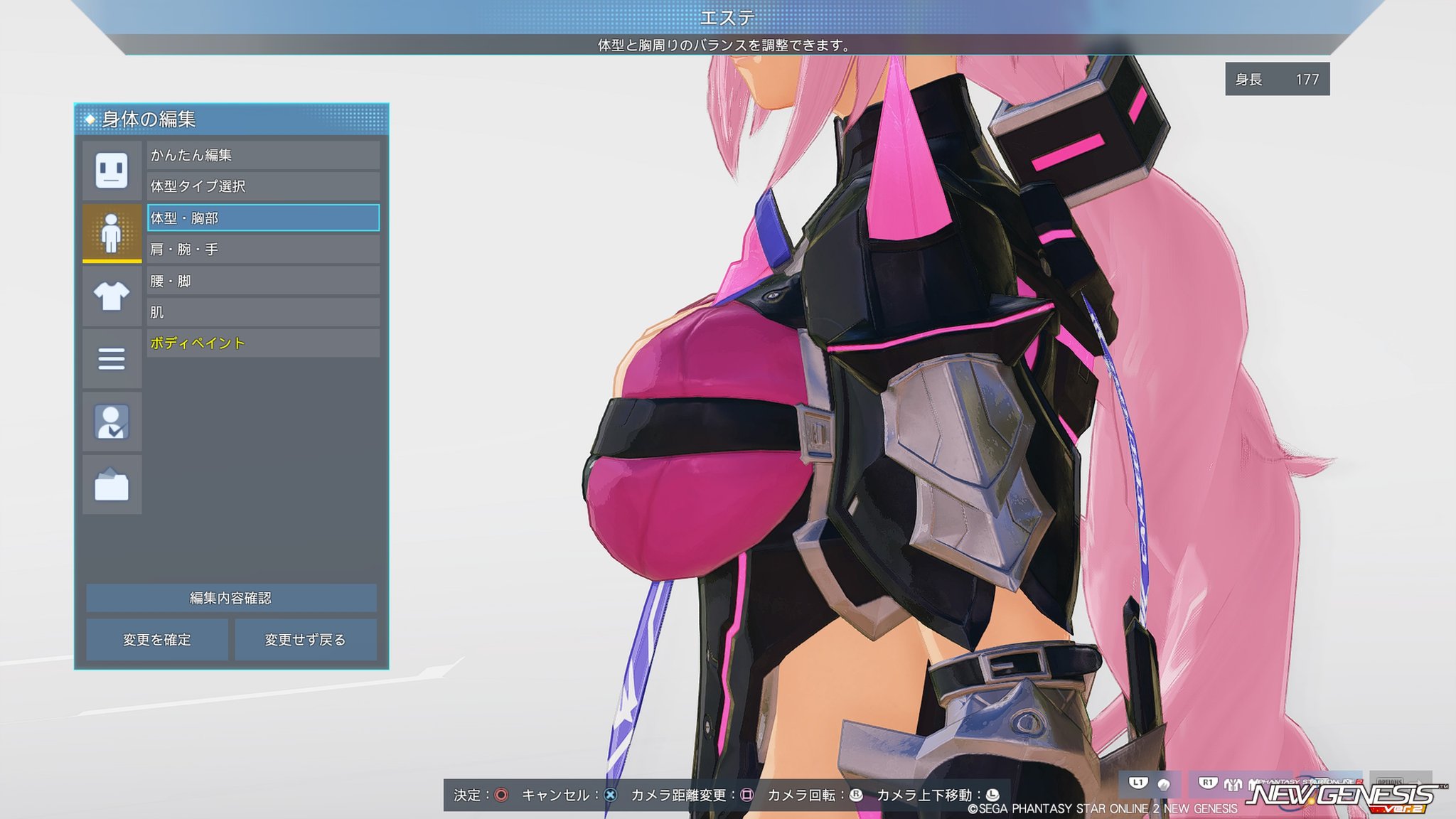
Task: Open the 肩・腕・手 entry
Action: click(263, 250)
